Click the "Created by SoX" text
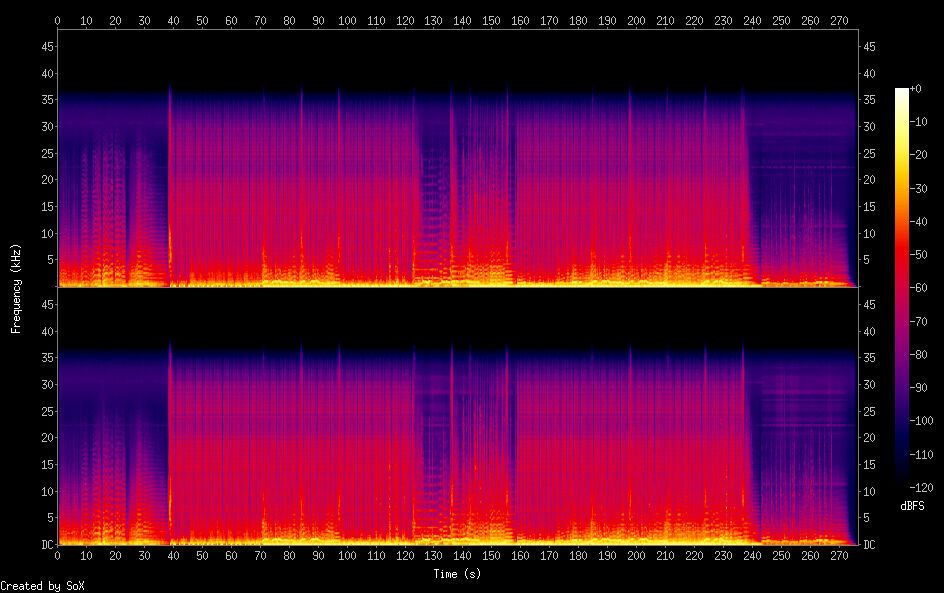This screenshot has height=593, width=944. [x=42, y=586]
